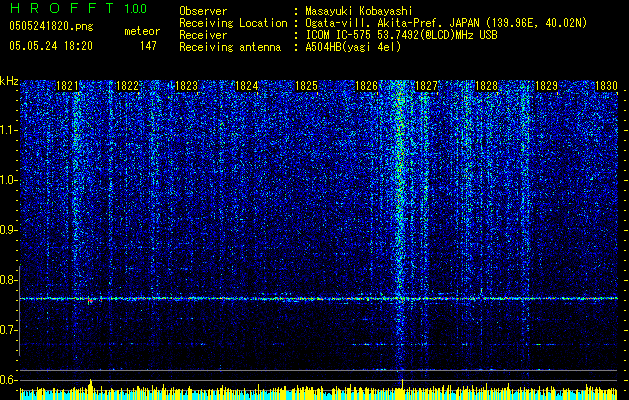629x400 pixels.
Task: Click the meteor label
Action: [142, 31]
